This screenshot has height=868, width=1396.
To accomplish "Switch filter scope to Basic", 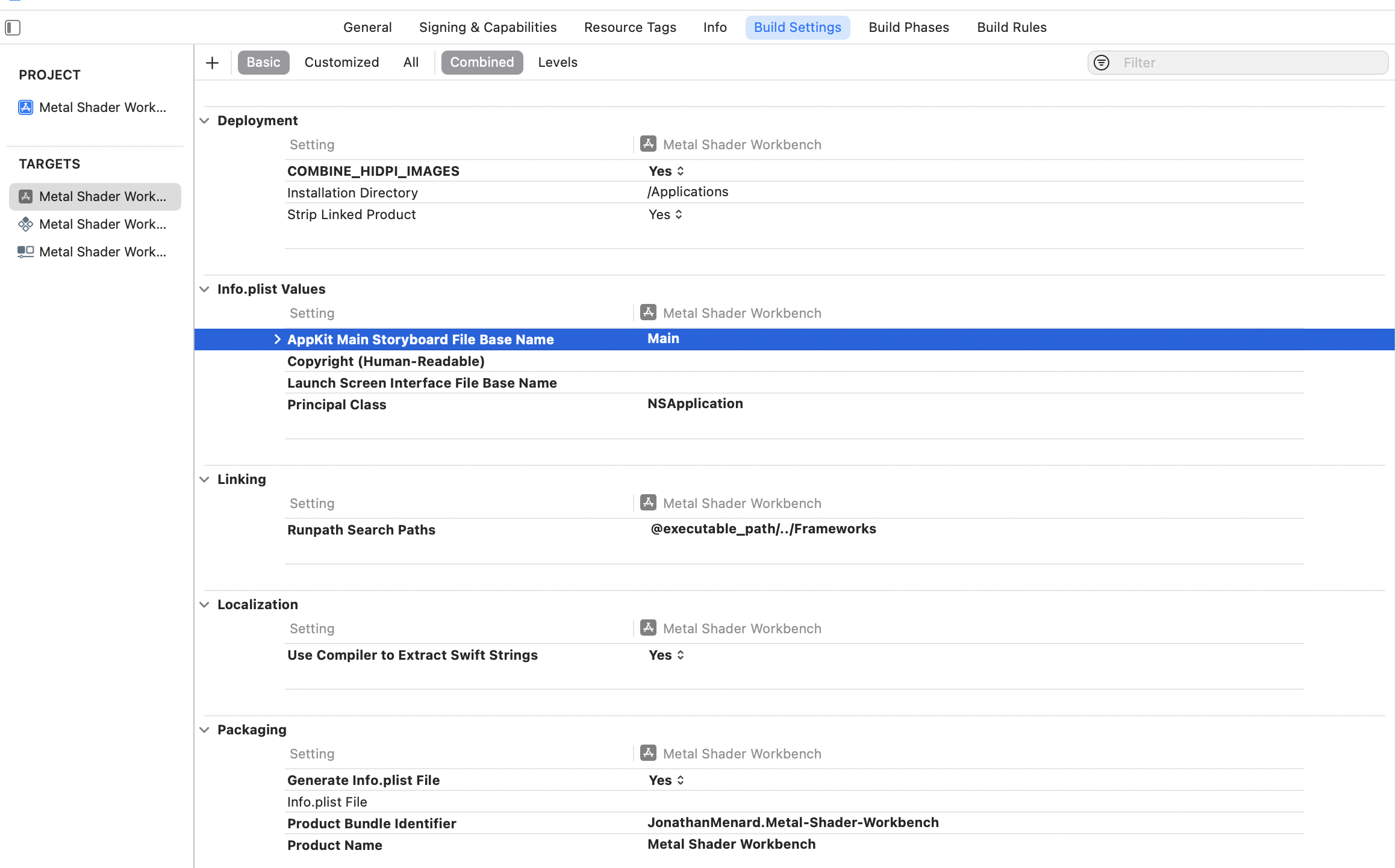I will pyautogui.click(x=263, y=63).
